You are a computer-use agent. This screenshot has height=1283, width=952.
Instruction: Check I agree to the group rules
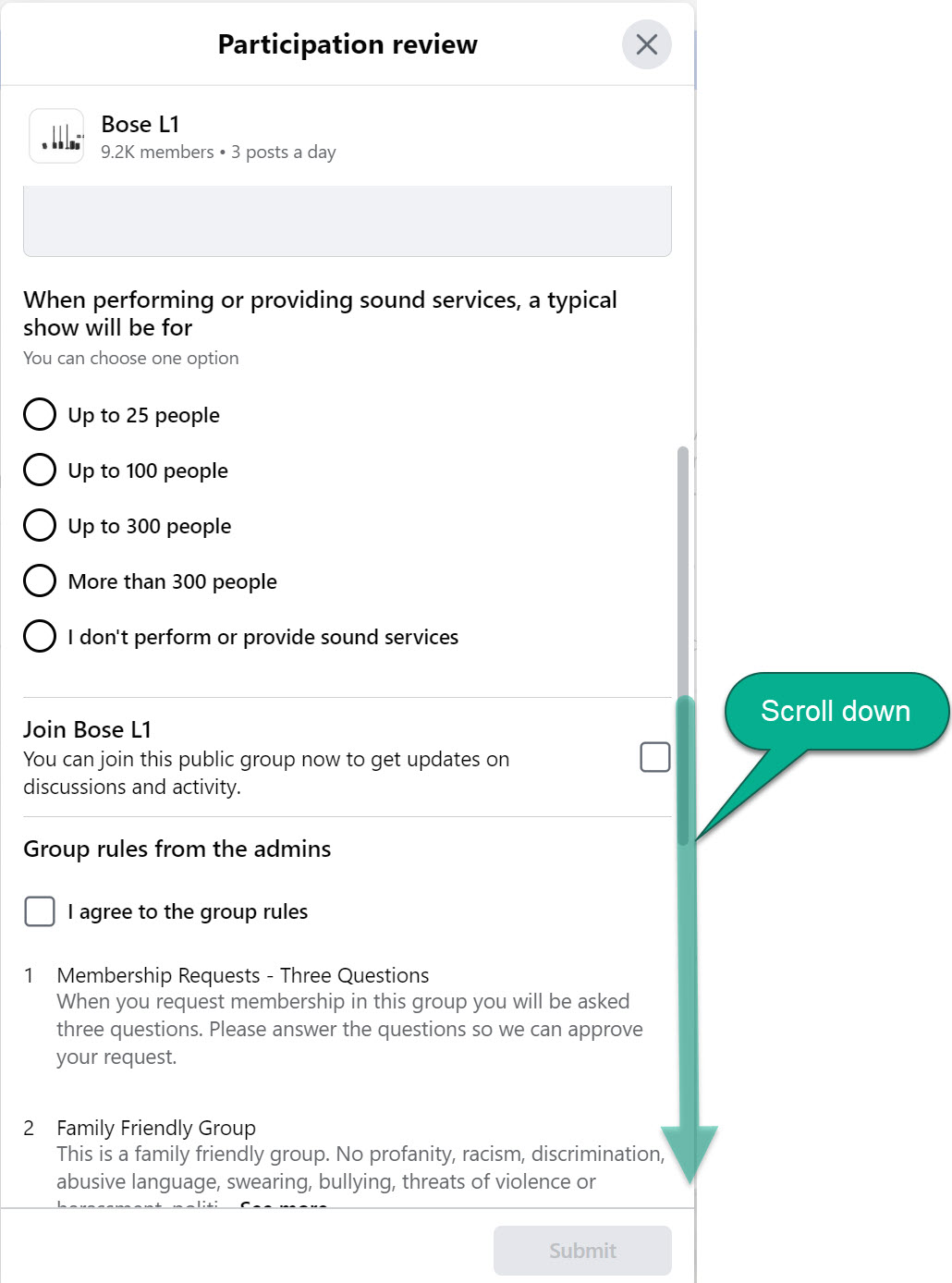pyautogui.click(x=40, y=910)
